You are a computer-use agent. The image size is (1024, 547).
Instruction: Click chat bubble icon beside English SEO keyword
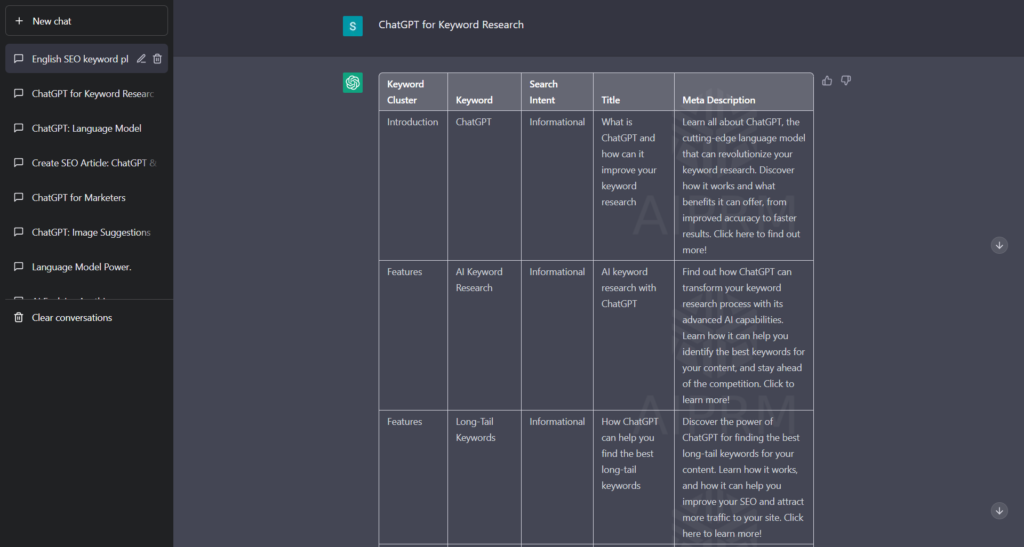18,59
